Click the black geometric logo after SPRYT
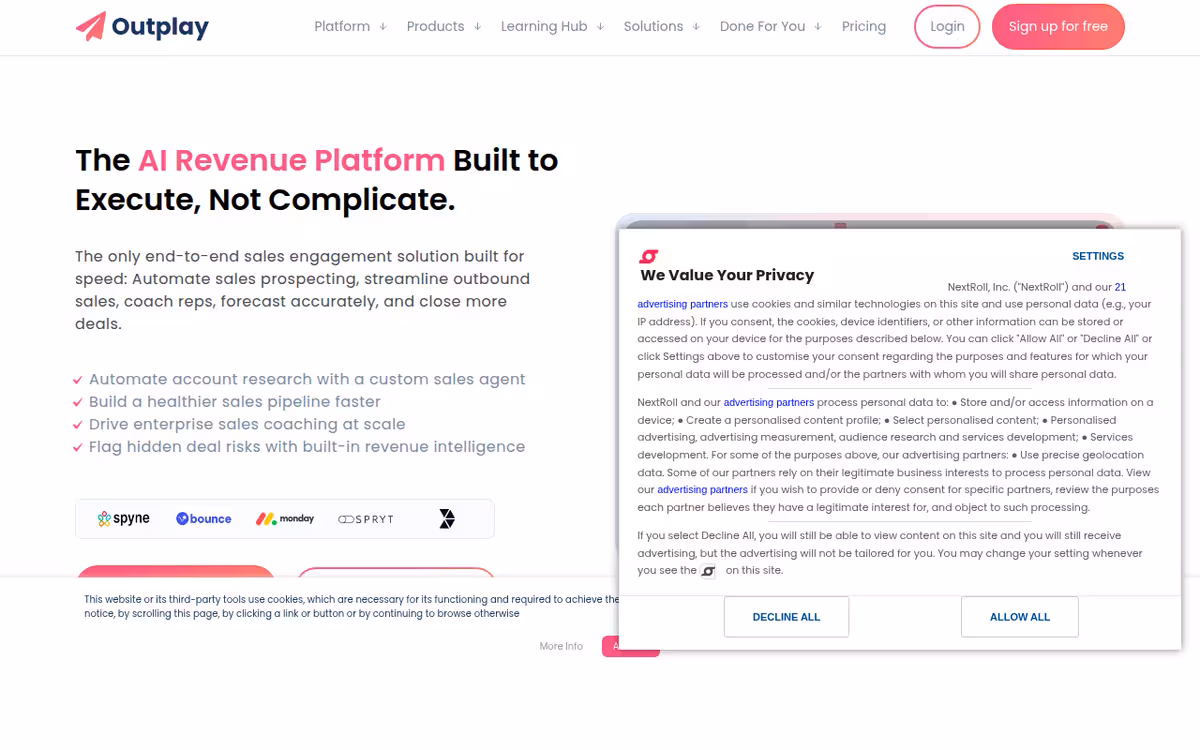The width and height of the screenshot is (1200, 750). pyautogui.click(x=447, y=518)
